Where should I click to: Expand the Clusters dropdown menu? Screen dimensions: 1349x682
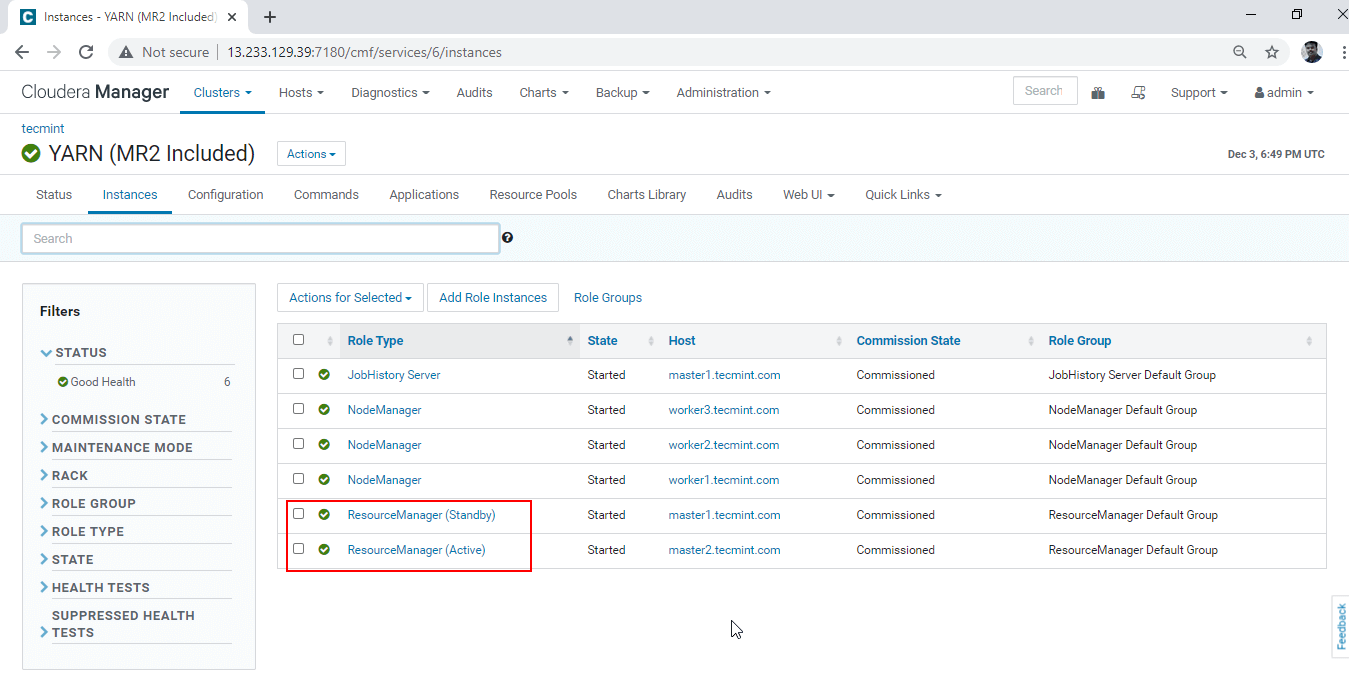click(x=222, y=93)
